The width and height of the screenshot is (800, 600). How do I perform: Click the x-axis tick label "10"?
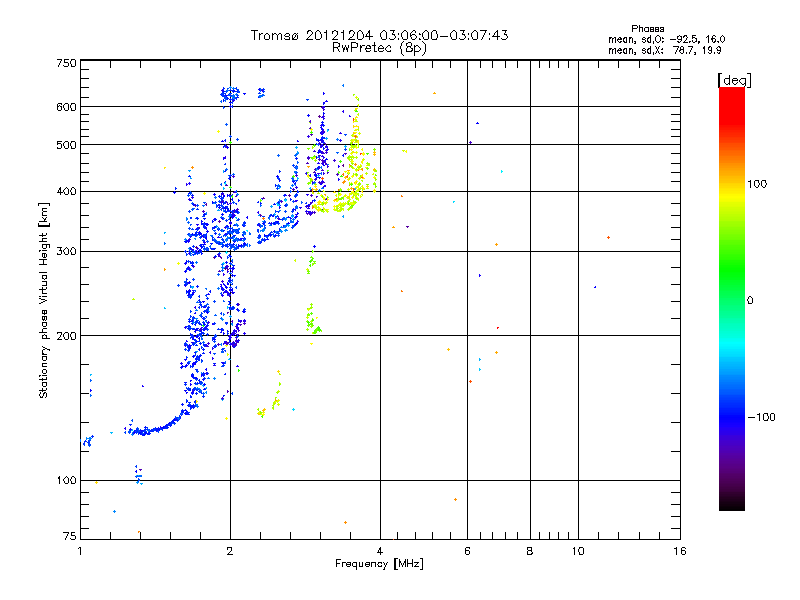pyautogui.click(x=578, y=551)
